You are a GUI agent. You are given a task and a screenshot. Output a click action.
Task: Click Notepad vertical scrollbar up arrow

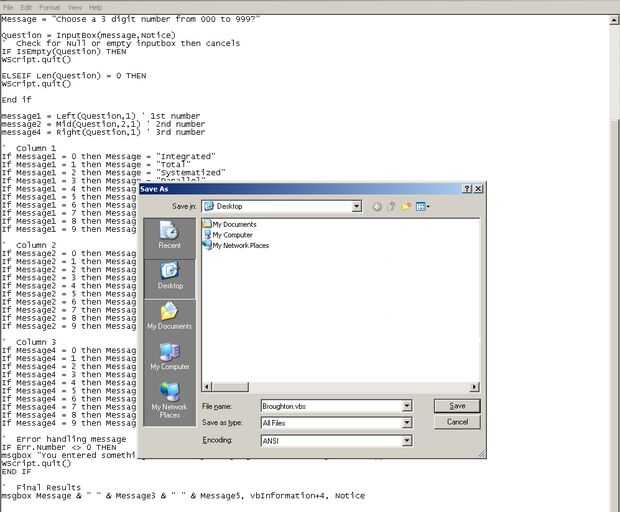pos(614,20)
